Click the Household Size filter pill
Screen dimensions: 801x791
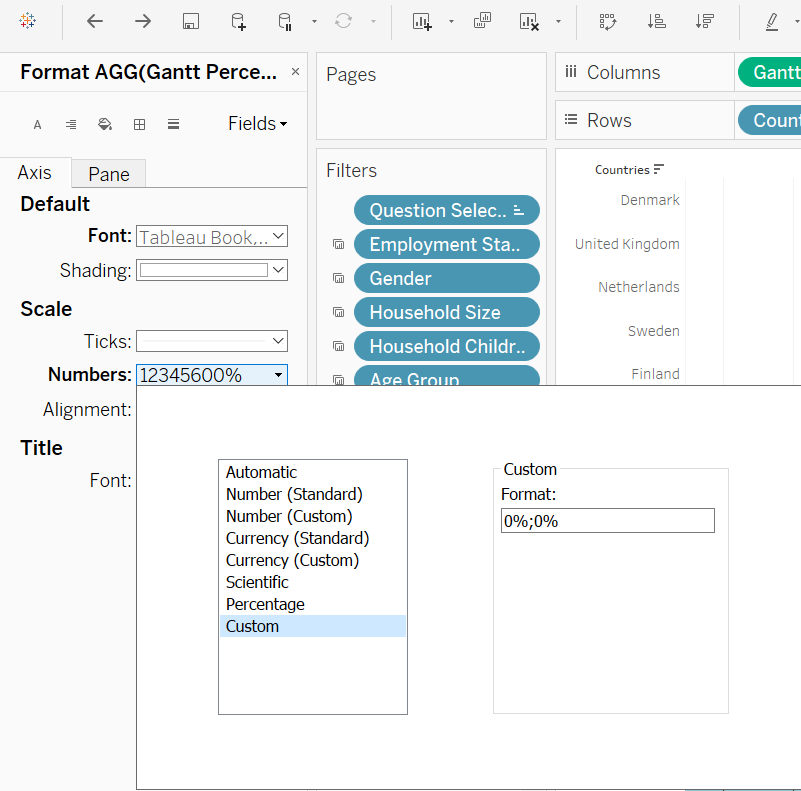(x=446, y=312)
